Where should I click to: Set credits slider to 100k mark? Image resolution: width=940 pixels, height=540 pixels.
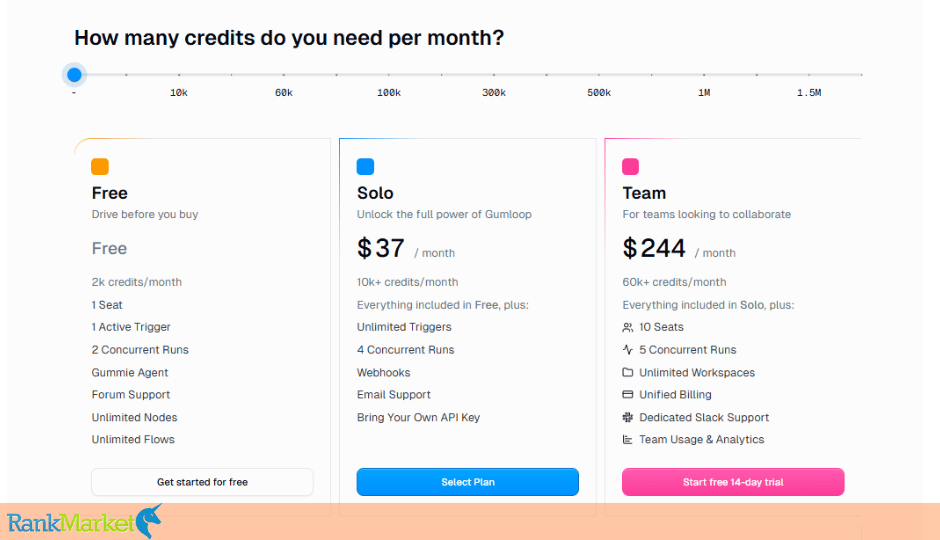click(x=389, y=75)
